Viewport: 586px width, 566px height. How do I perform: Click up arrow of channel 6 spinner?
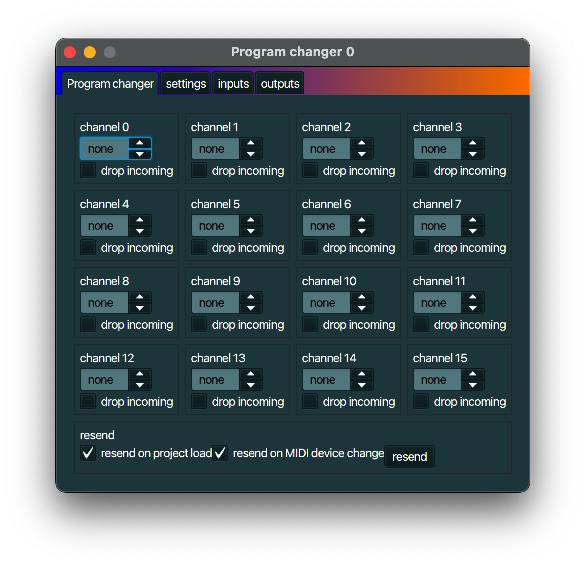[362, 220]
